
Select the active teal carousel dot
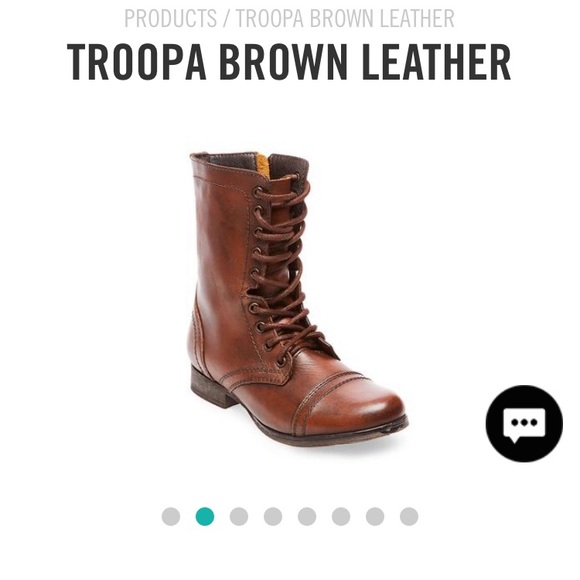click(205, 516)
